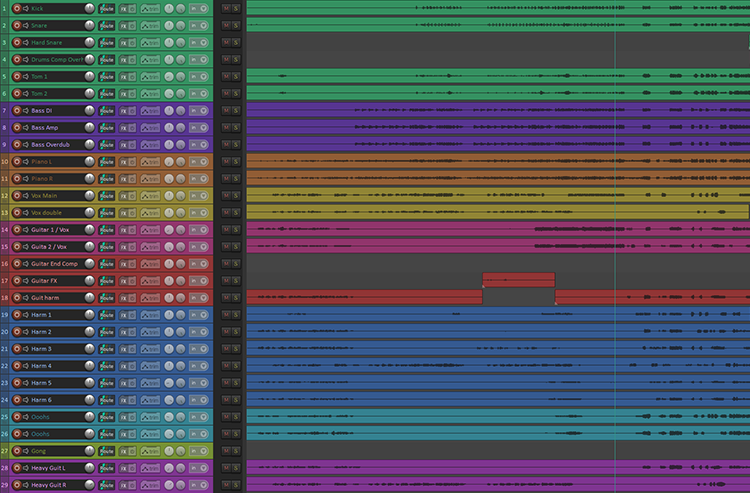Select the Vox double audio item
Viewport: 750px width, 493px height.
click(x=497, y=212)
